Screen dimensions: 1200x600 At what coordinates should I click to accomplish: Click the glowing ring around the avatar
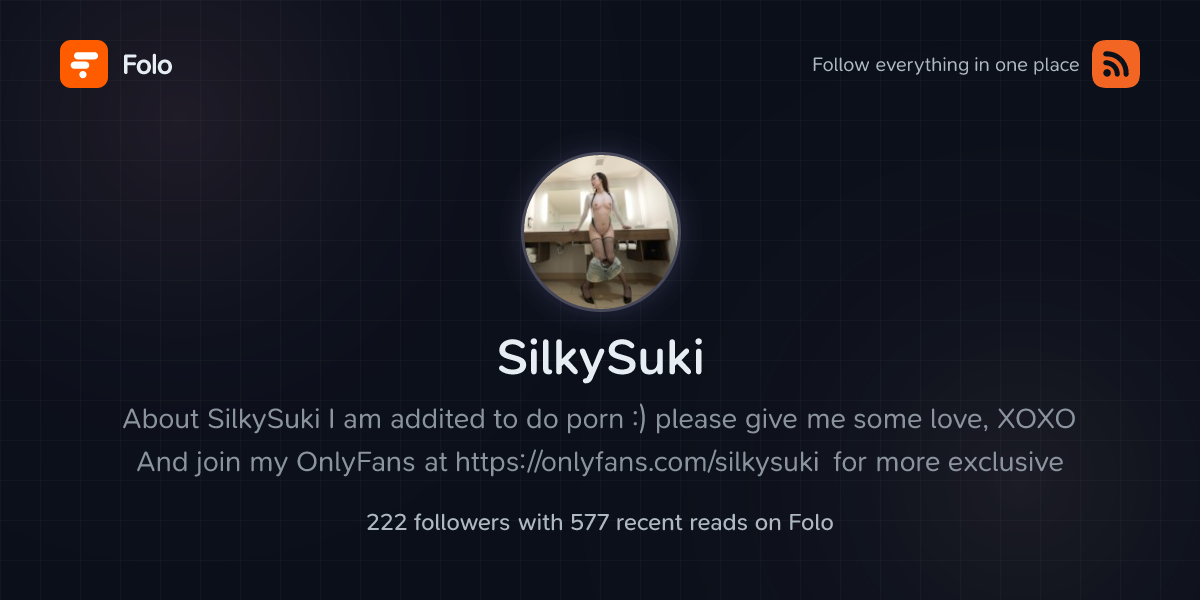click(601, 155)
